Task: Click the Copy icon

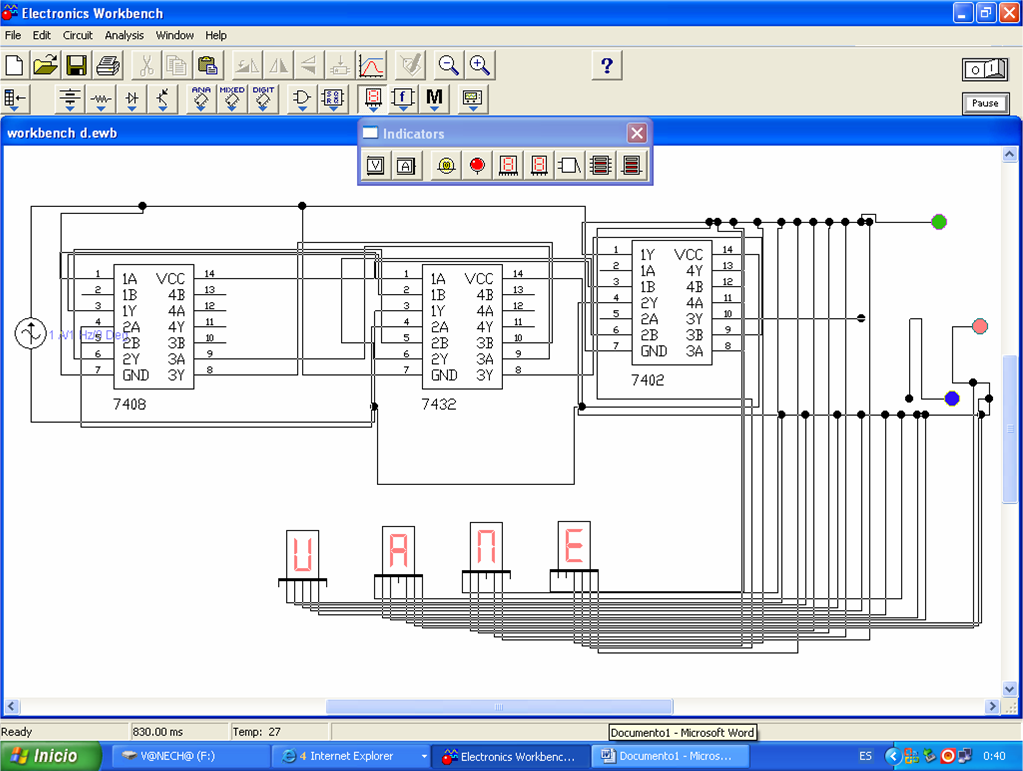Action: click(176, 66)
